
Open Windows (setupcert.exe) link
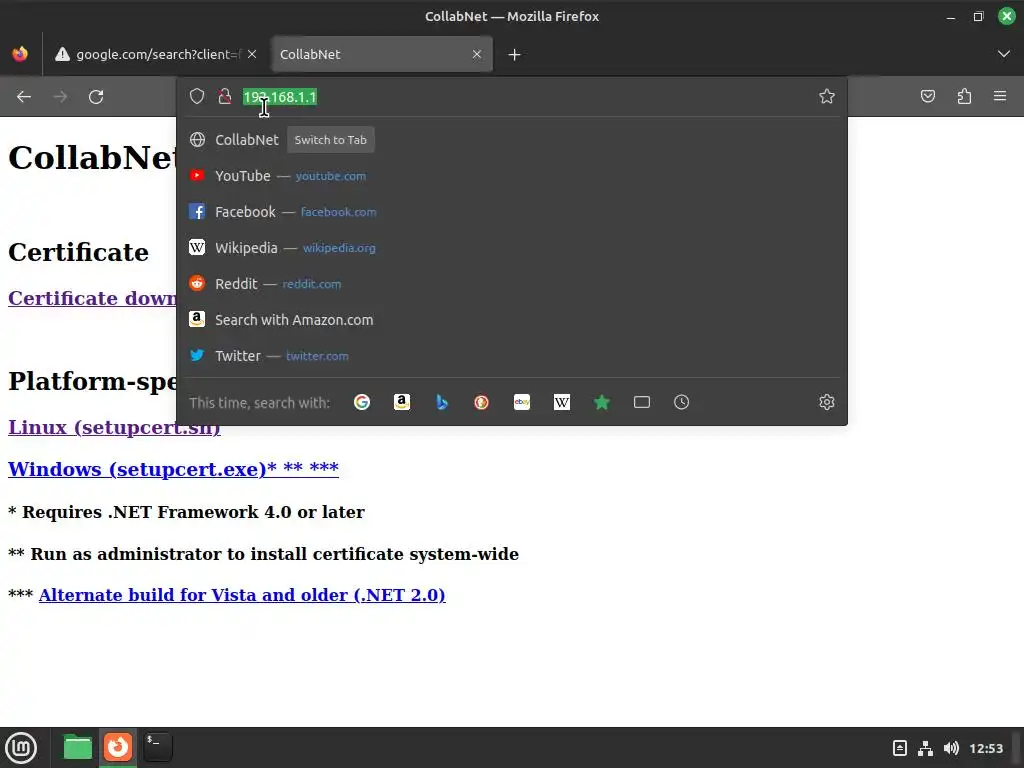click(x=173, y=470)
